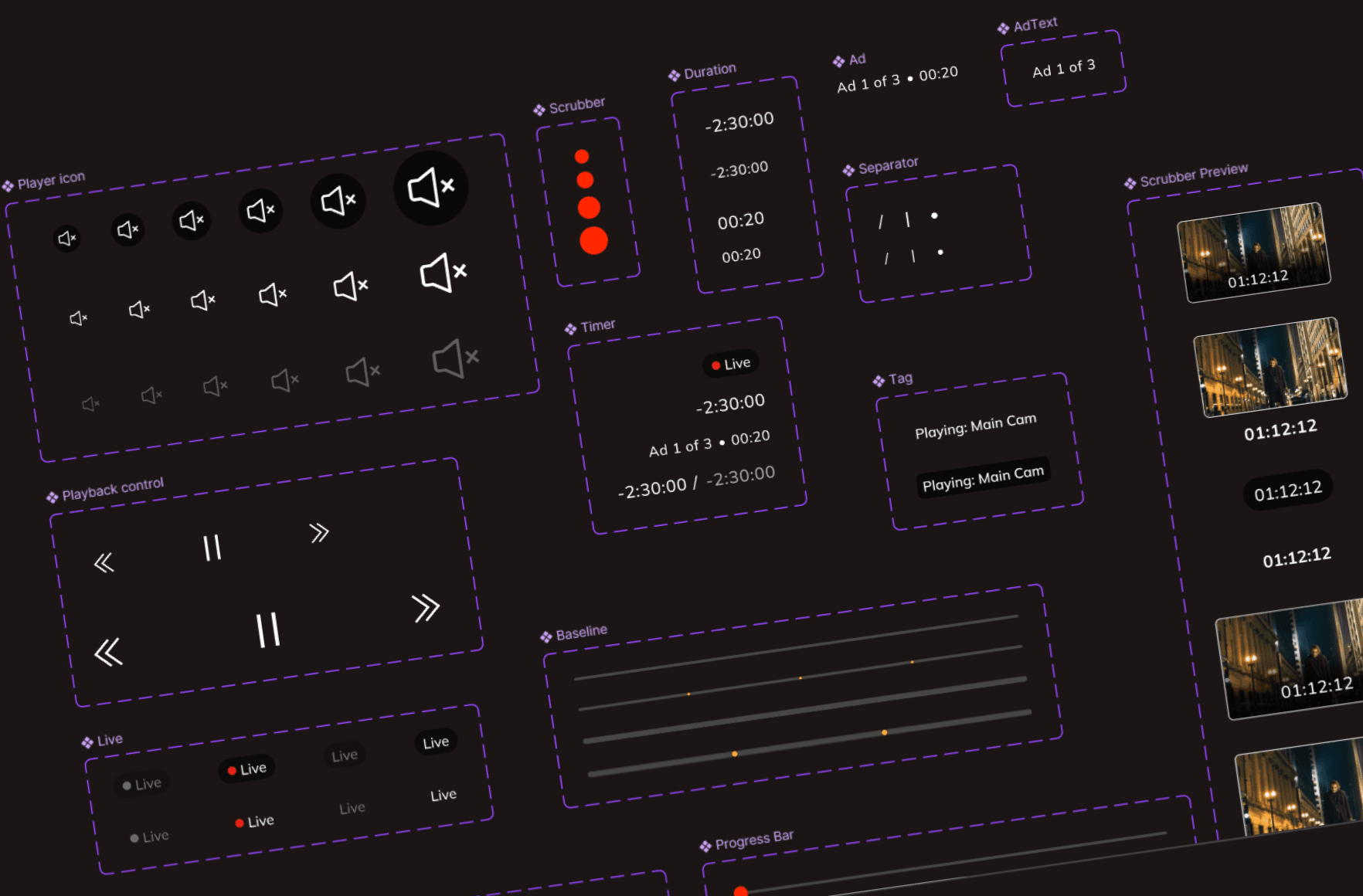Click red-dot Live label without pill background
This screenshot has width=1363, height=896.
pos(254,822)
